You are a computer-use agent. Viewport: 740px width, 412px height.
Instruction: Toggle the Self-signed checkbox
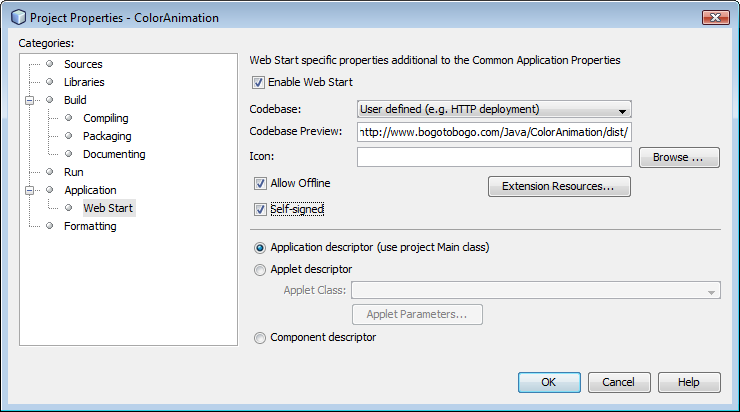point(260,209)
